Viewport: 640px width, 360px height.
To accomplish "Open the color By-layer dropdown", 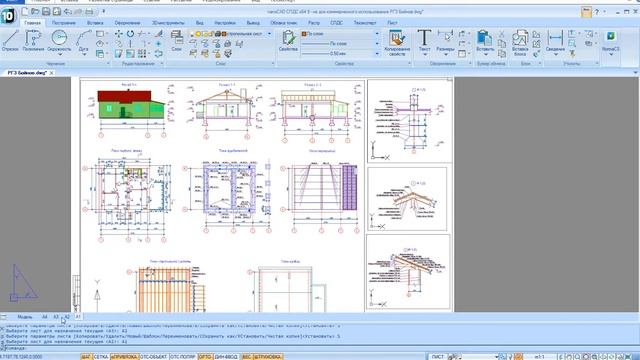I will [x=377, y=34].
